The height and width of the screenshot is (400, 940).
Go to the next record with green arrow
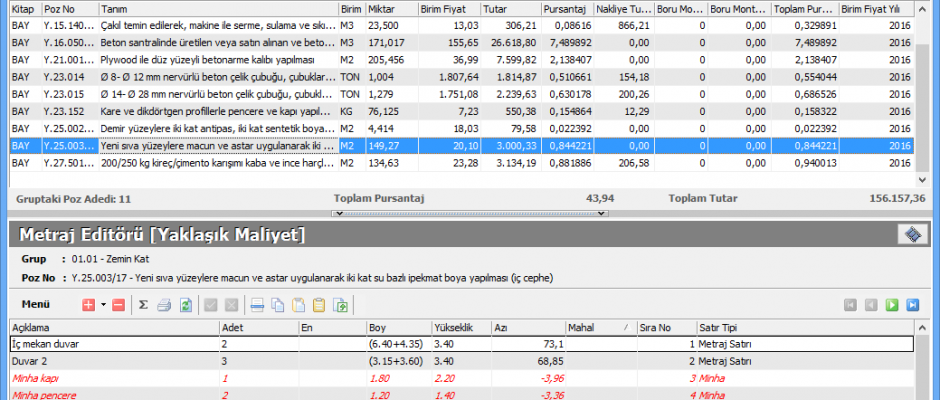click(891, 304)
